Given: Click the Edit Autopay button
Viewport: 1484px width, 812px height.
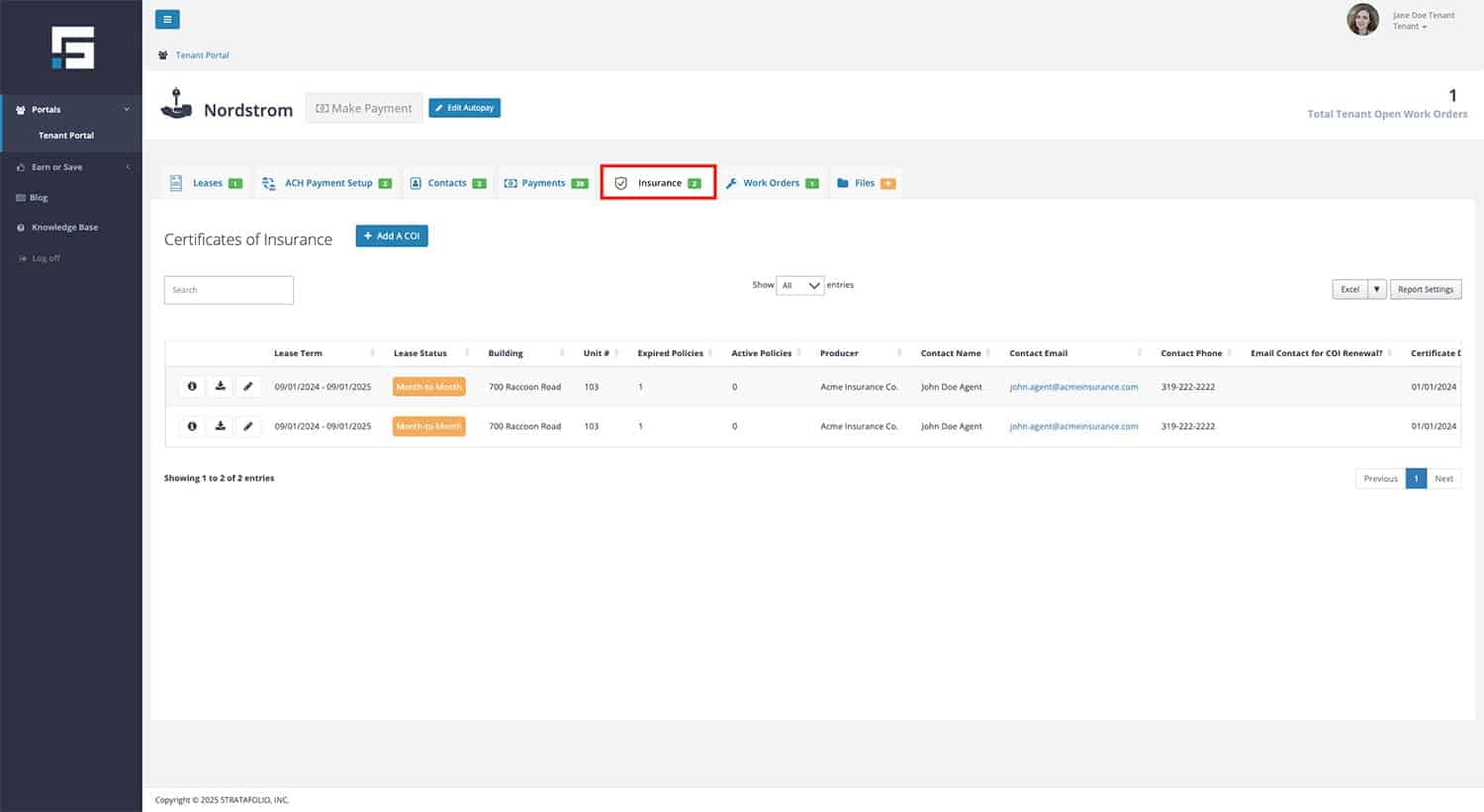Looking at the screenshot, I should point(464,108).
